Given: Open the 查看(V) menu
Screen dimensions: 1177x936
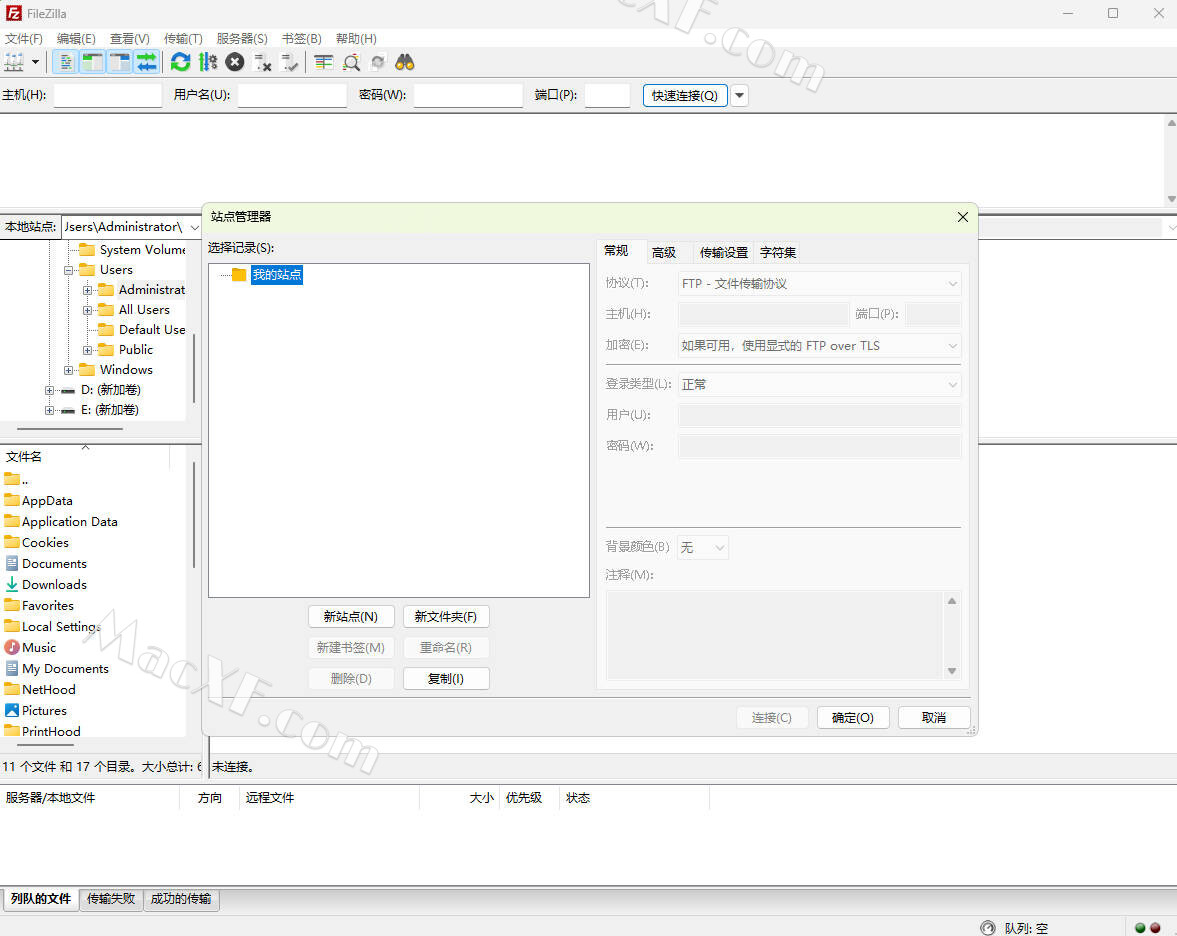Looking at the screenshot, I should click(129, 38).
